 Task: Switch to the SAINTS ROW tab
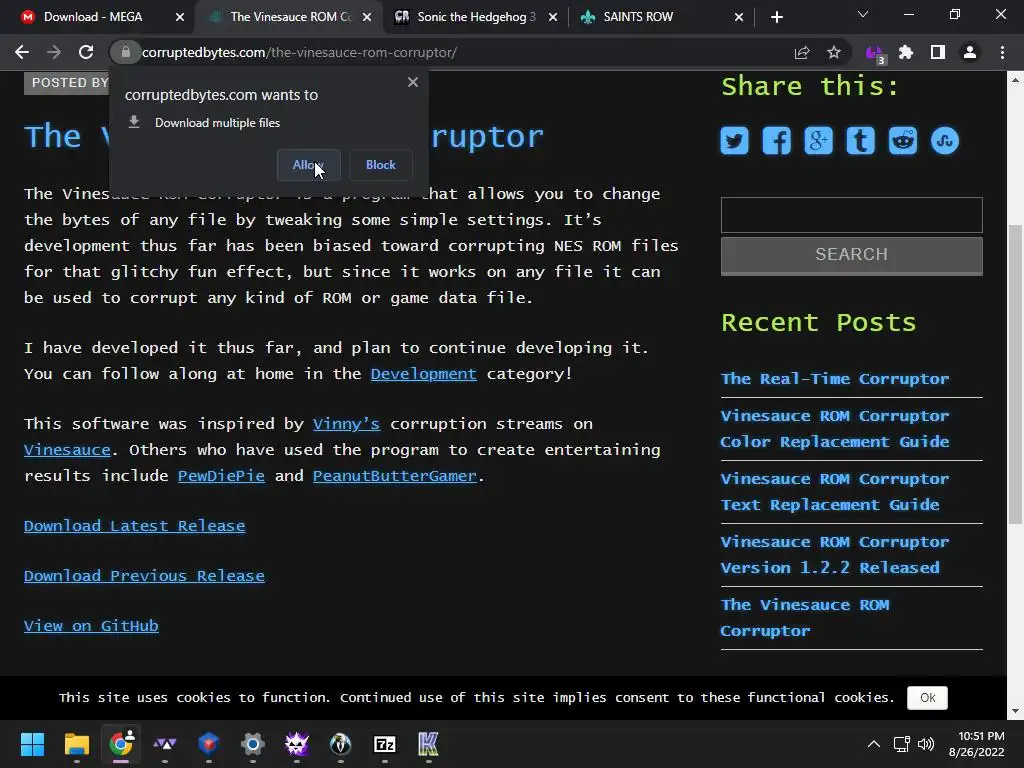637,17
